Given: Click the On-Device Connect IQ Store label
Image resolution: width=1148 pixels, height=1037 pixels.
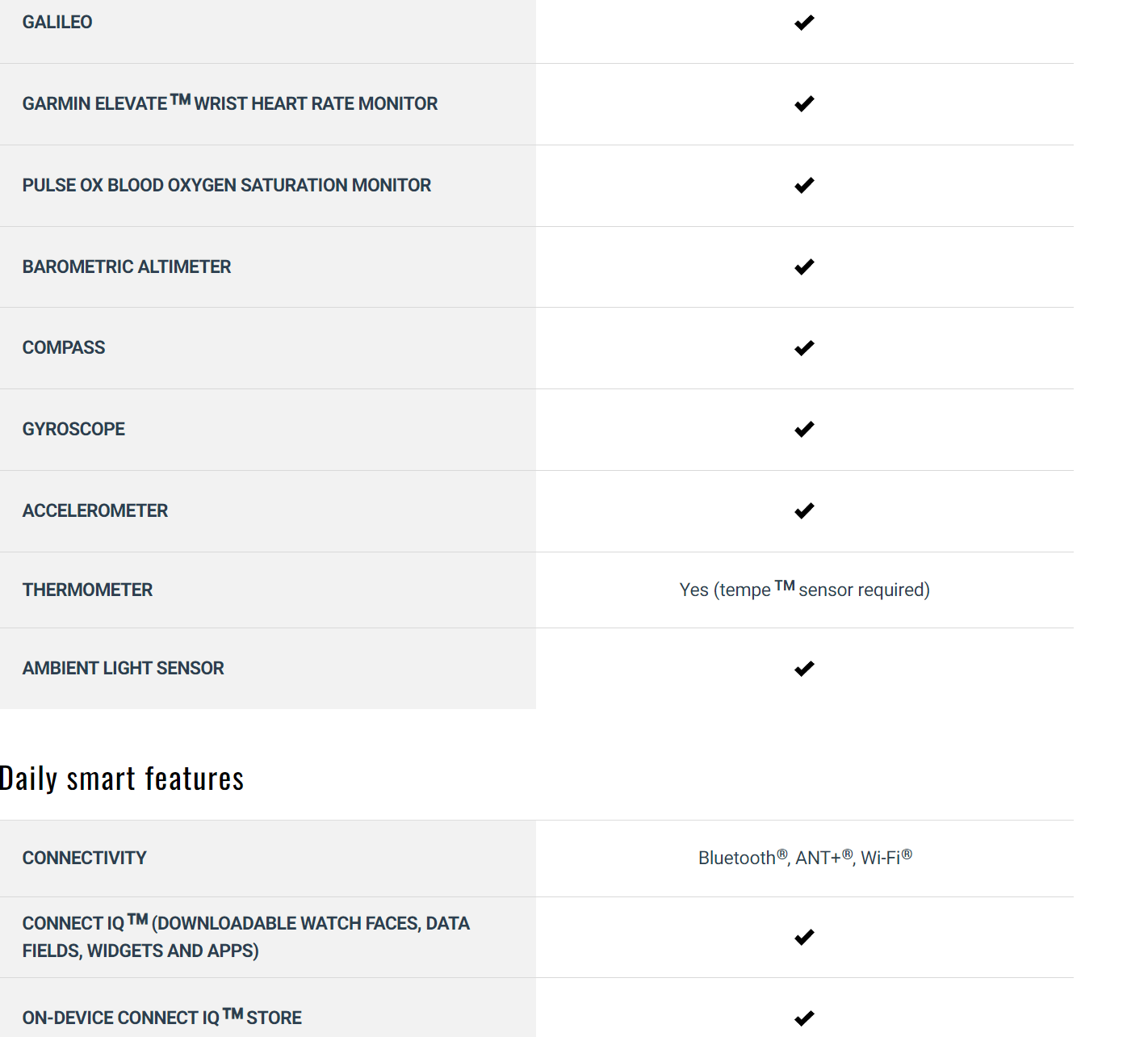Looking at the screenshot, I should pos(162,1018).
